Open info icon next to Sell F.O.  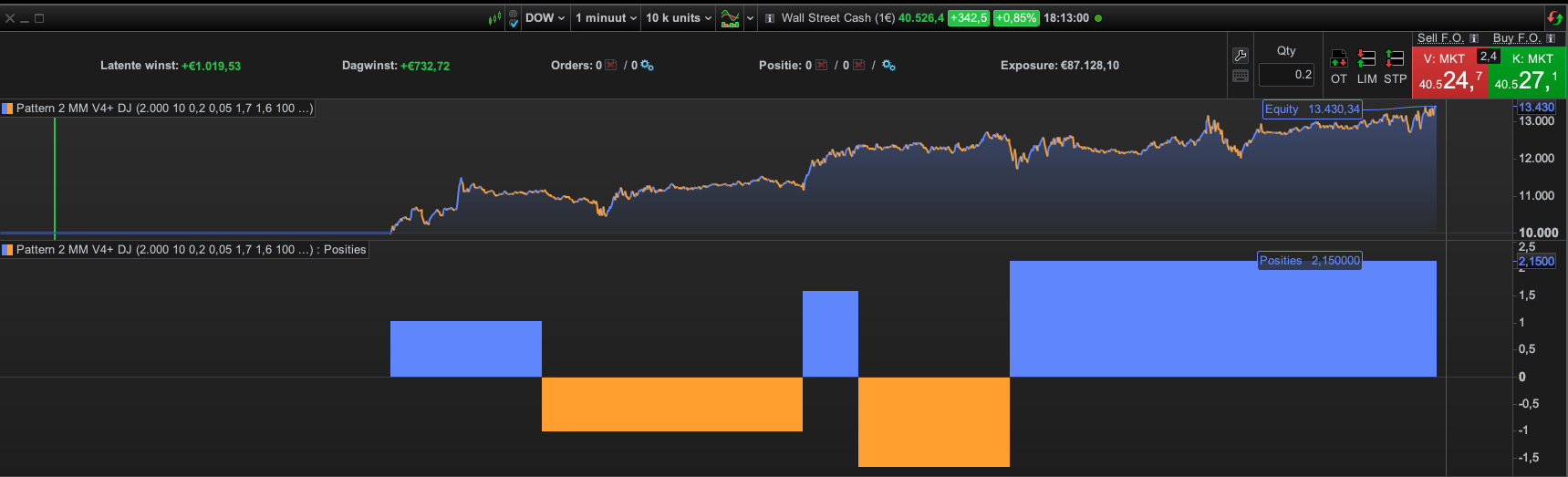(x=1474, y=38)
